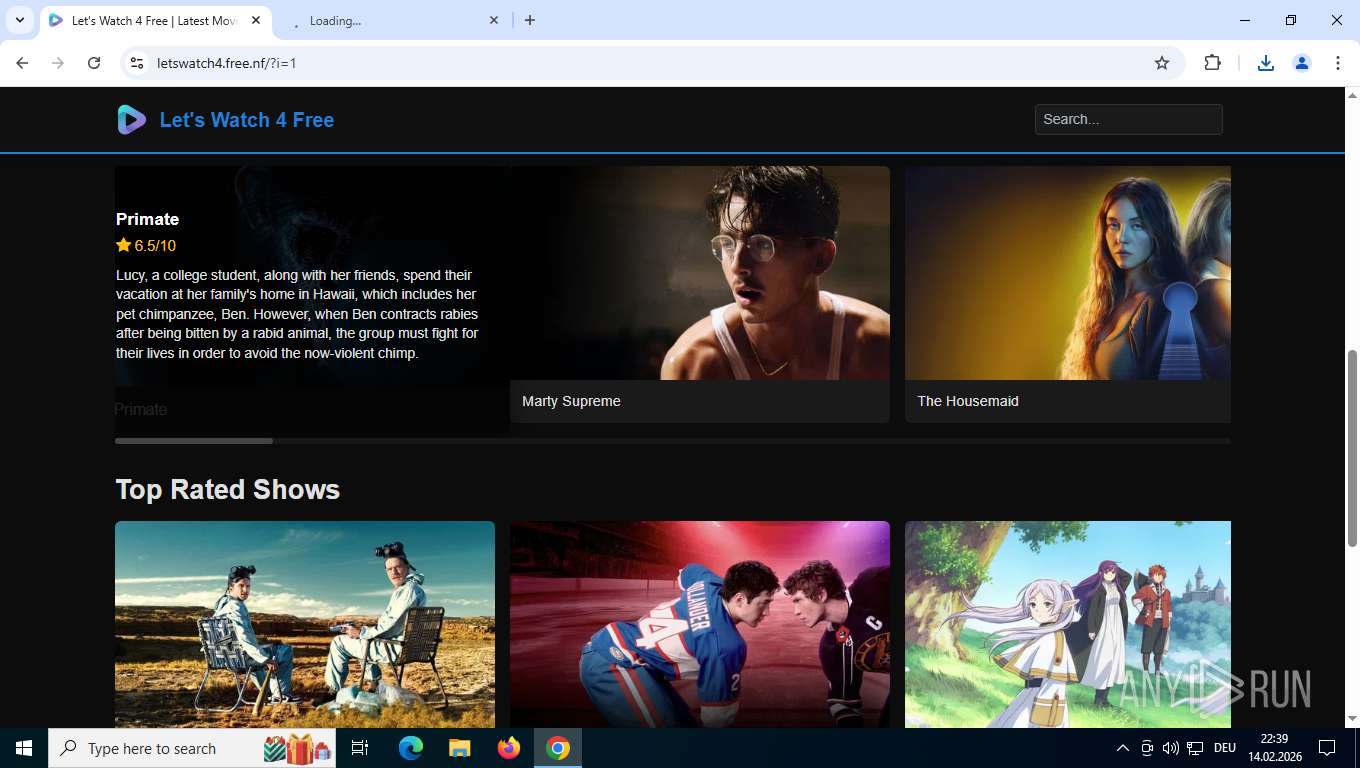
Task: Click the browser forward arrow
Action: coord(58,63)
